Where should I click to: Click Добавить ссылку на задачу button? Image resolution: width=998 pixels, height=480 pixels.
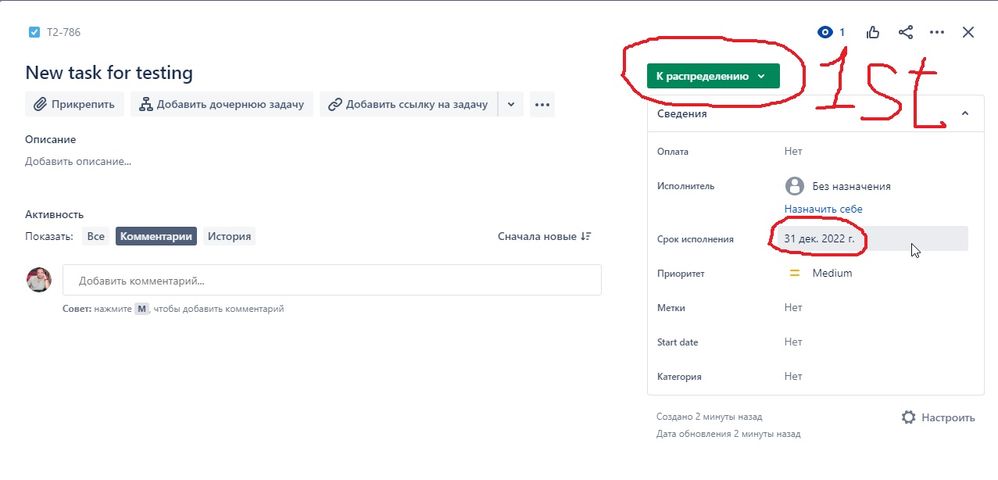409,104
